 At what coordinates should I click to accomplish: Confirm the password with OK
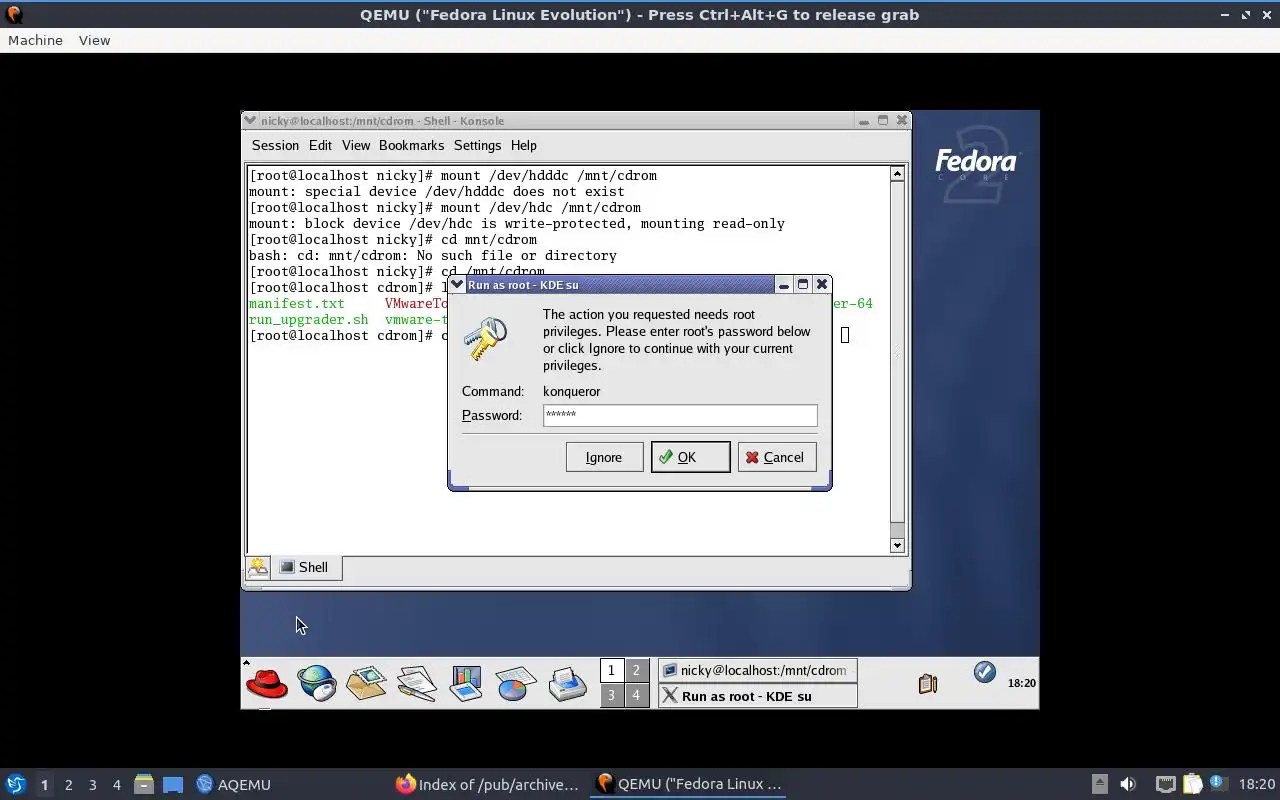tap(690, 457)
